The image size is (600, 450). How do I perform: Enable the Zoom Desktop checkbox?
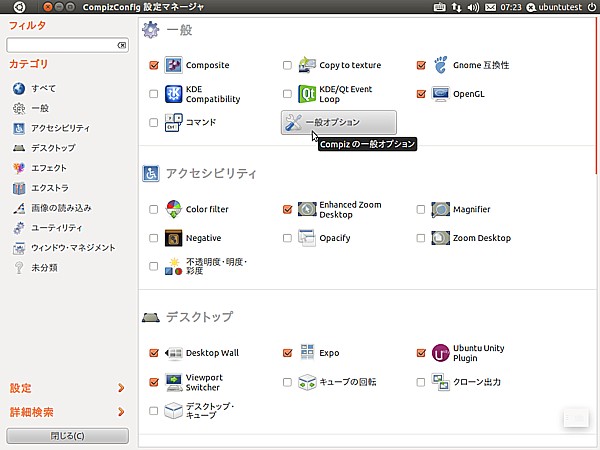[421, 238]
